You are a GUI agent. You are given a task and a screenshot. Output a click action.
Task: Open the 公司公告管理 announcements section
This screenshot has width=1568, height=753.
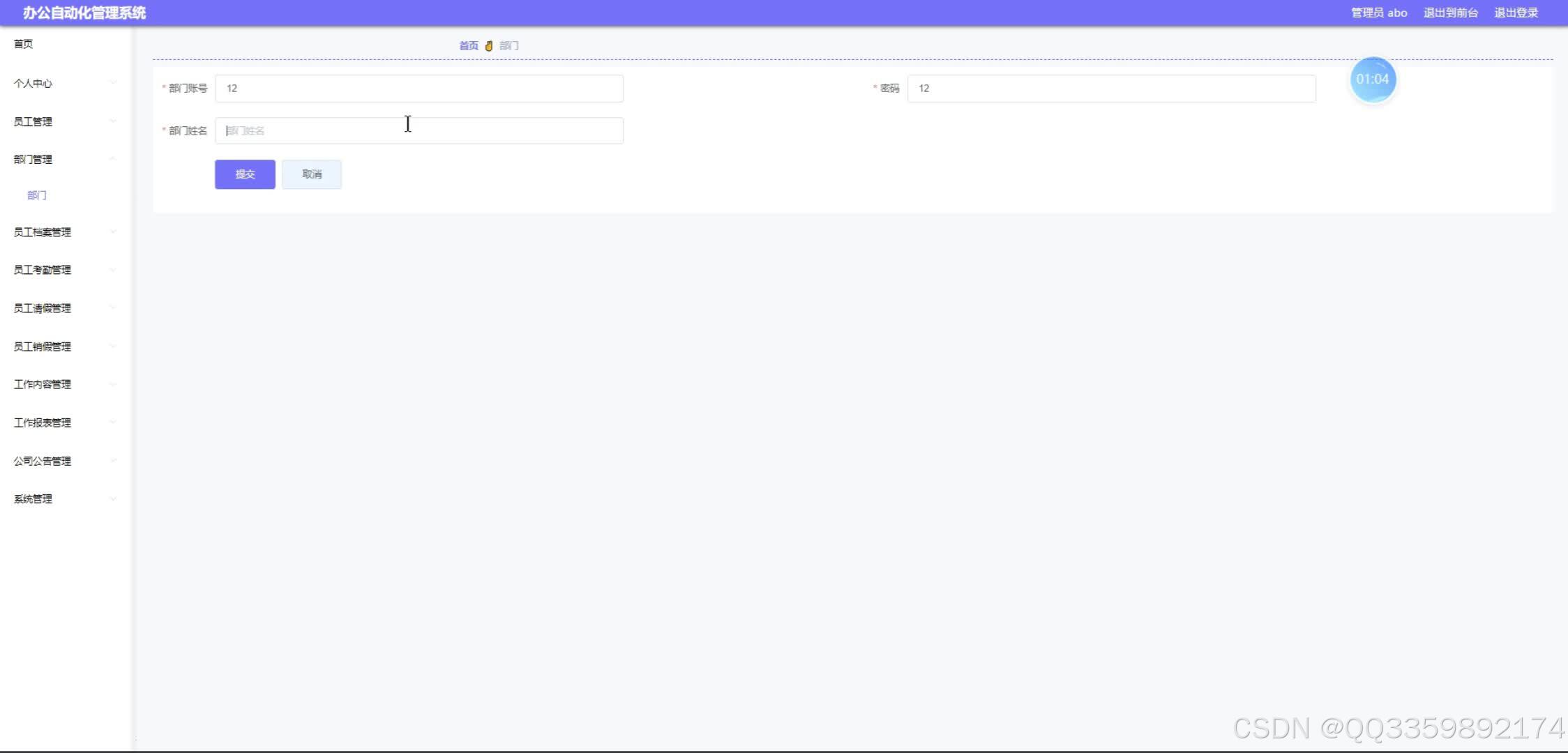coord(43,460)
